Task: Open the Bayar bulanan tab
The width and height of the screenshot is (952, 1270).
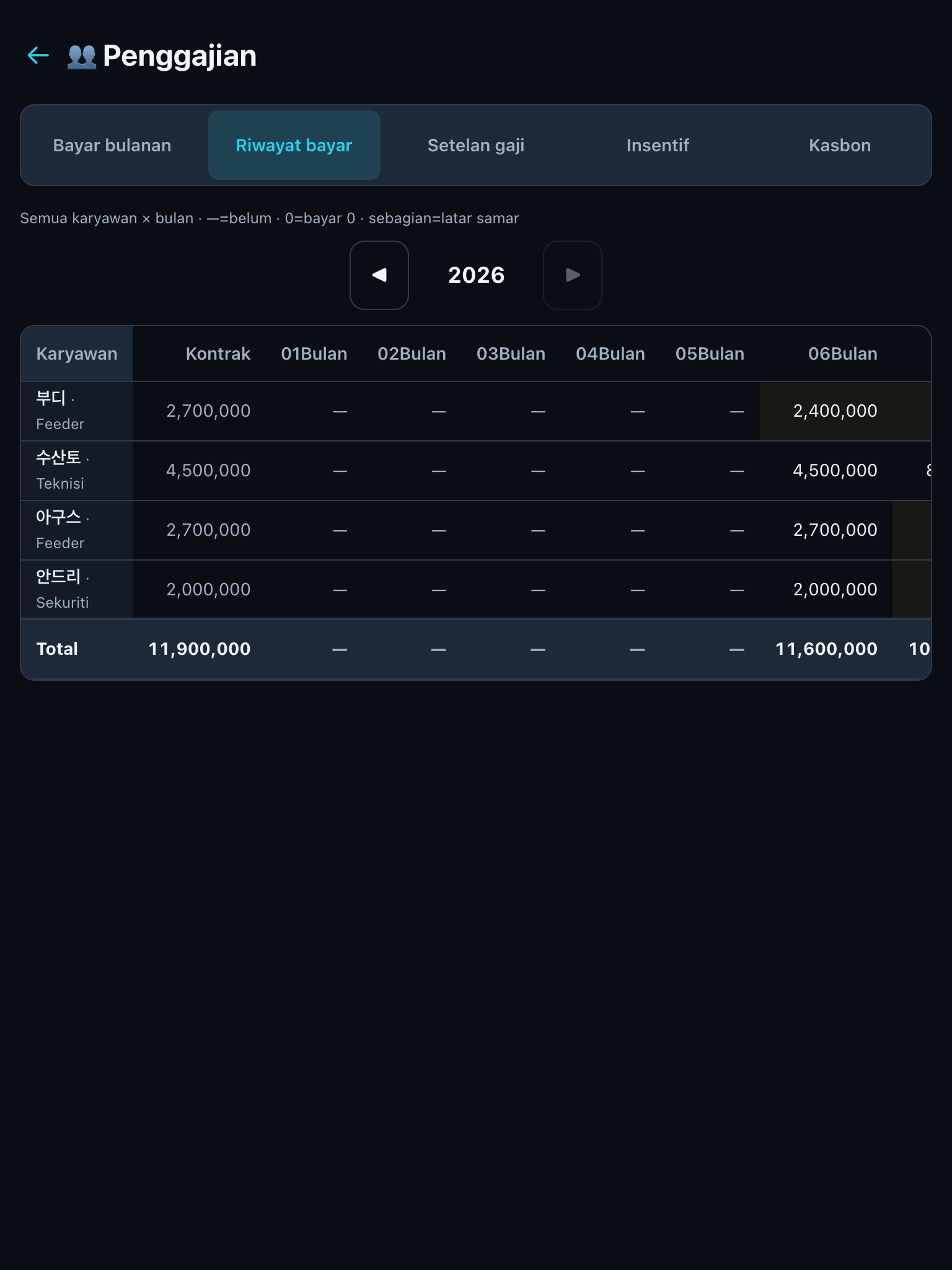Action: tap(112, 145)
